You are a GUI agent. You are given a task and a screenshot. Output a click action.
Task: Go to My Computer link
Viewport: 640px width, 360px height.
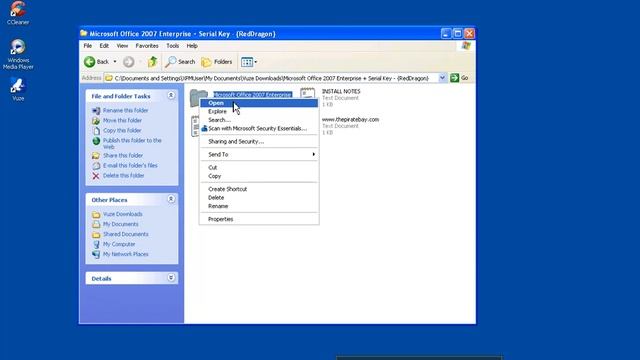point(119,244)
